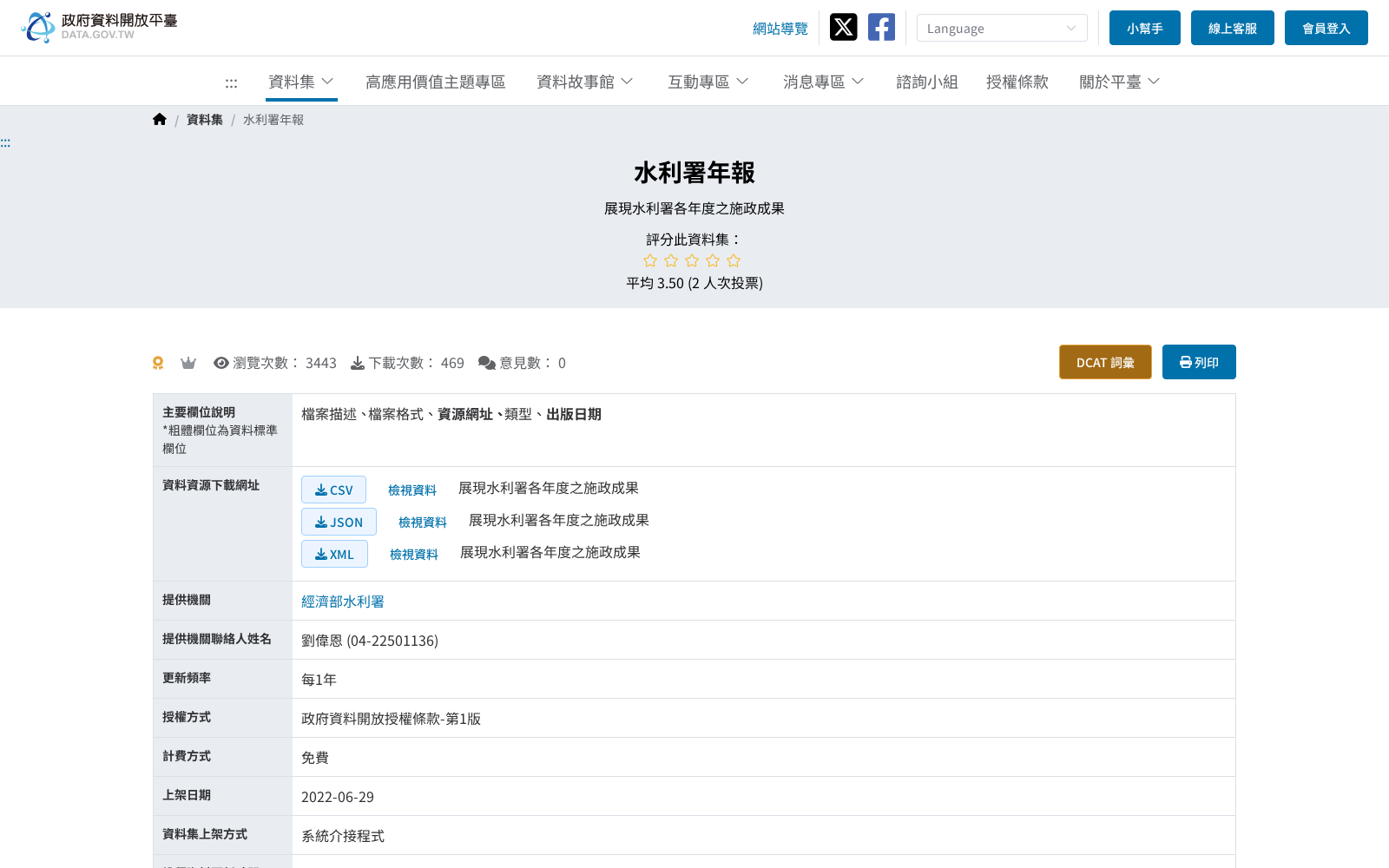
Task: Click the 資料集 breadcrumb link
Action: (205, 120)
